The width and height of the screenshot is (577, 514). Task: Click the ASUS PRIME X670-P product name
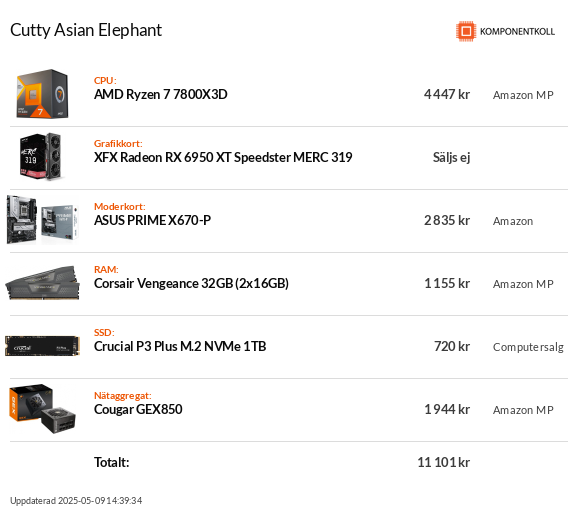[153, 220]
